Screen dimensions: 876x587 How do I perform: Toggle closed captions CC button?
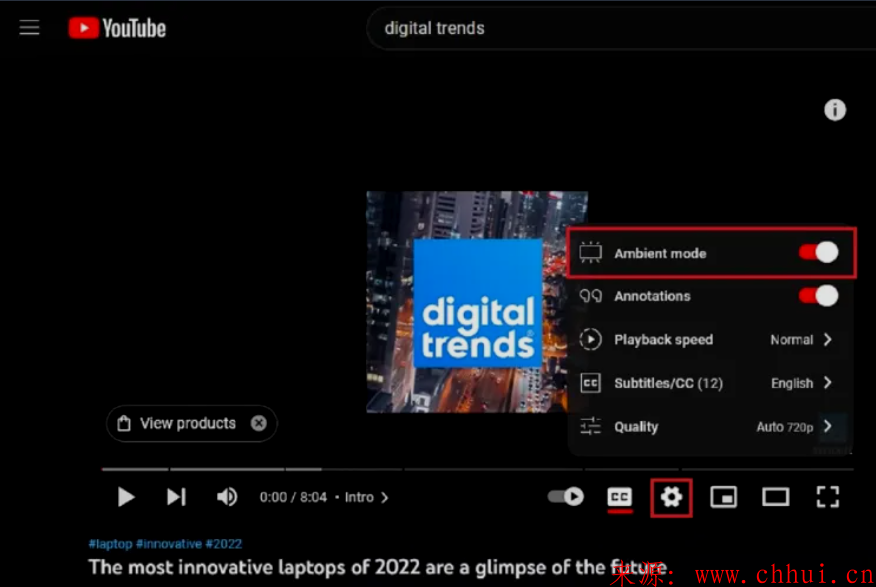620,497
